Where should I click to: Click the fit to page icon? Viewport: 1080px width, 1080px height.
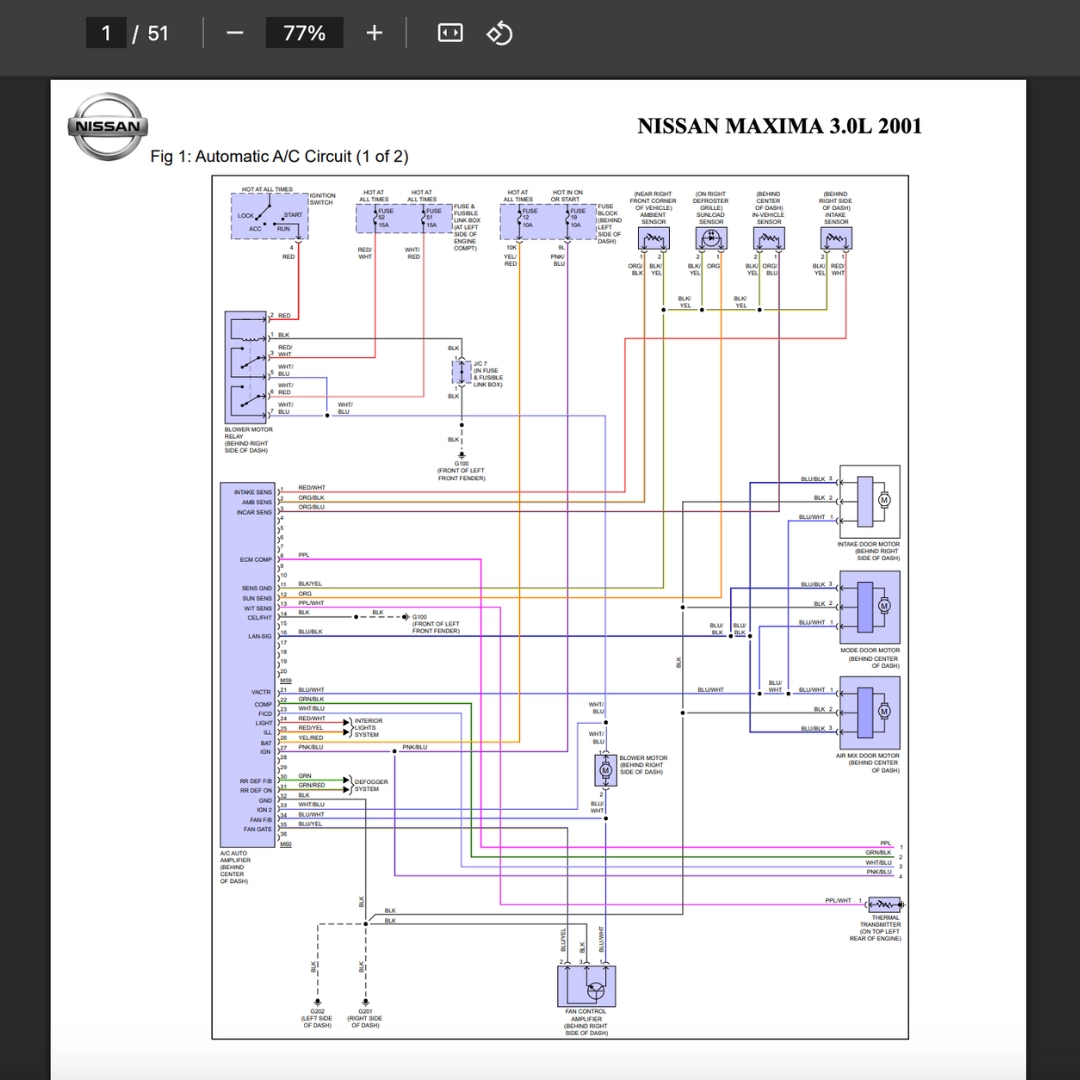pos(450,33)
